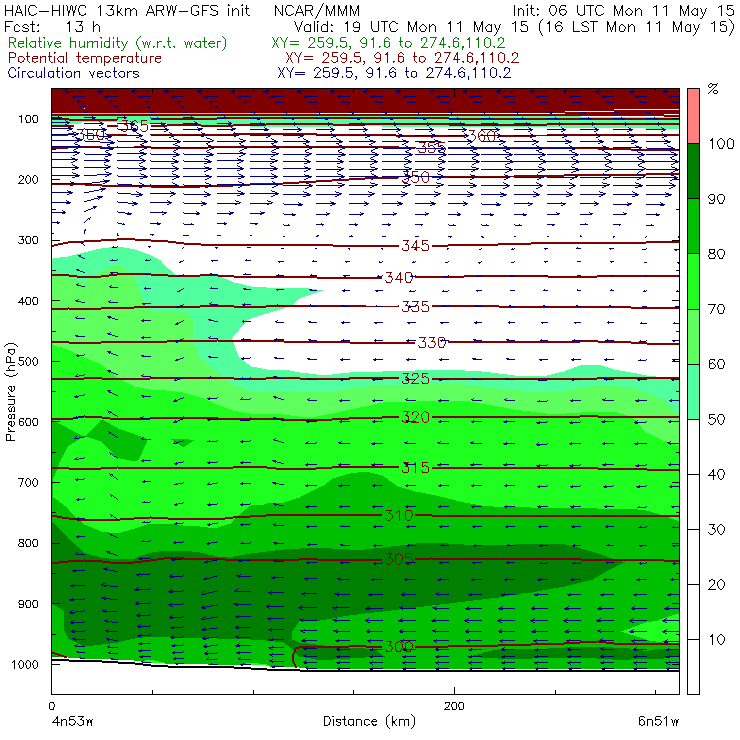740x740 pixels.
Task: Click the '100' pressure axis tick label
Action: (28, 119)
